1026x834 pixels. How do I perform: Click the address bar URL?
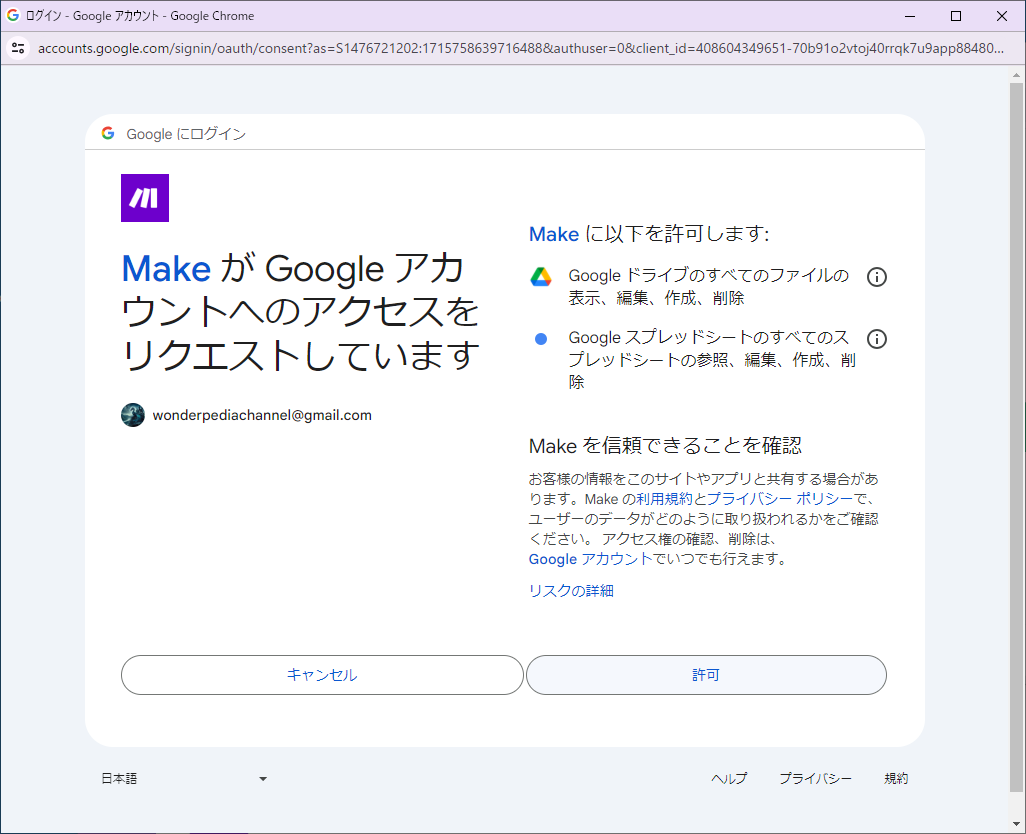pos(521,48)
